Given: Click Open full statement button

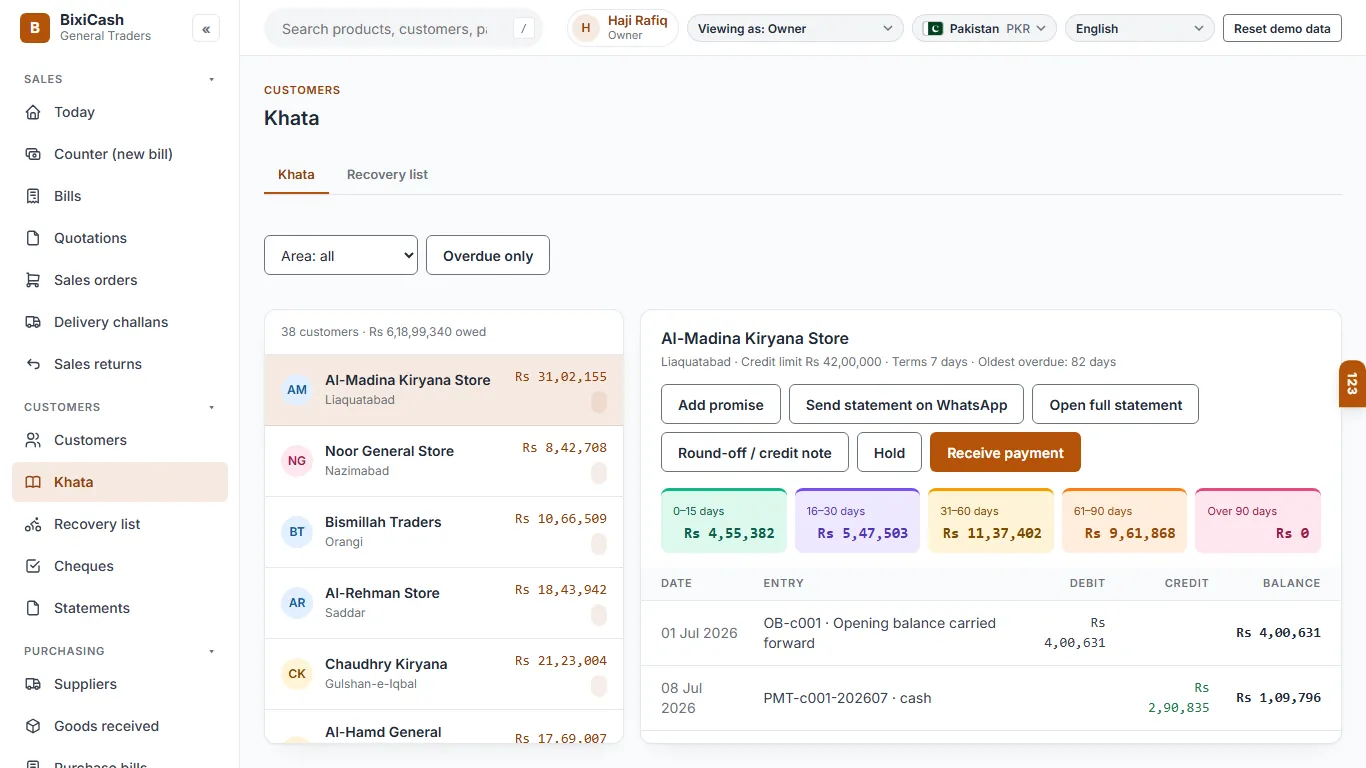Looking at the screenshot, I should [1116, 404].
